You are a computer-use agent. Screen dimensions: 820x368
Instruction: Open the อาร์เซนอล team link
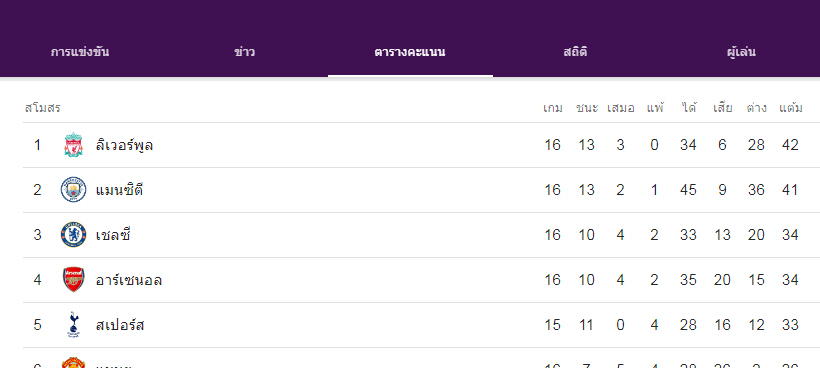(129, 280)
